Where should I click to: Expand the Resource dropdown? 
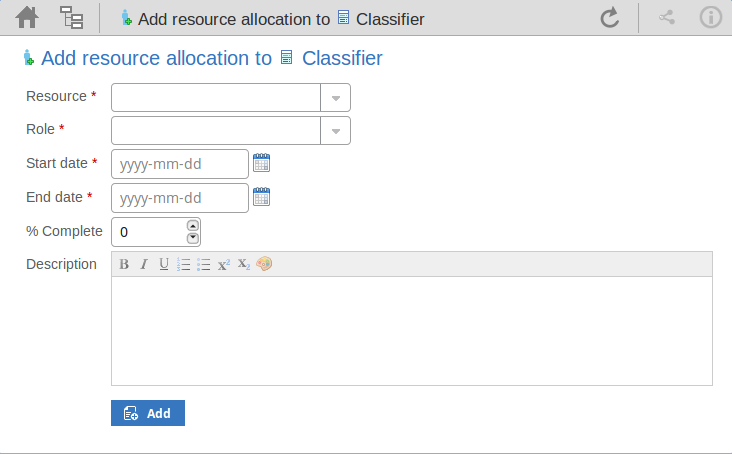click(x=335, y=98)
